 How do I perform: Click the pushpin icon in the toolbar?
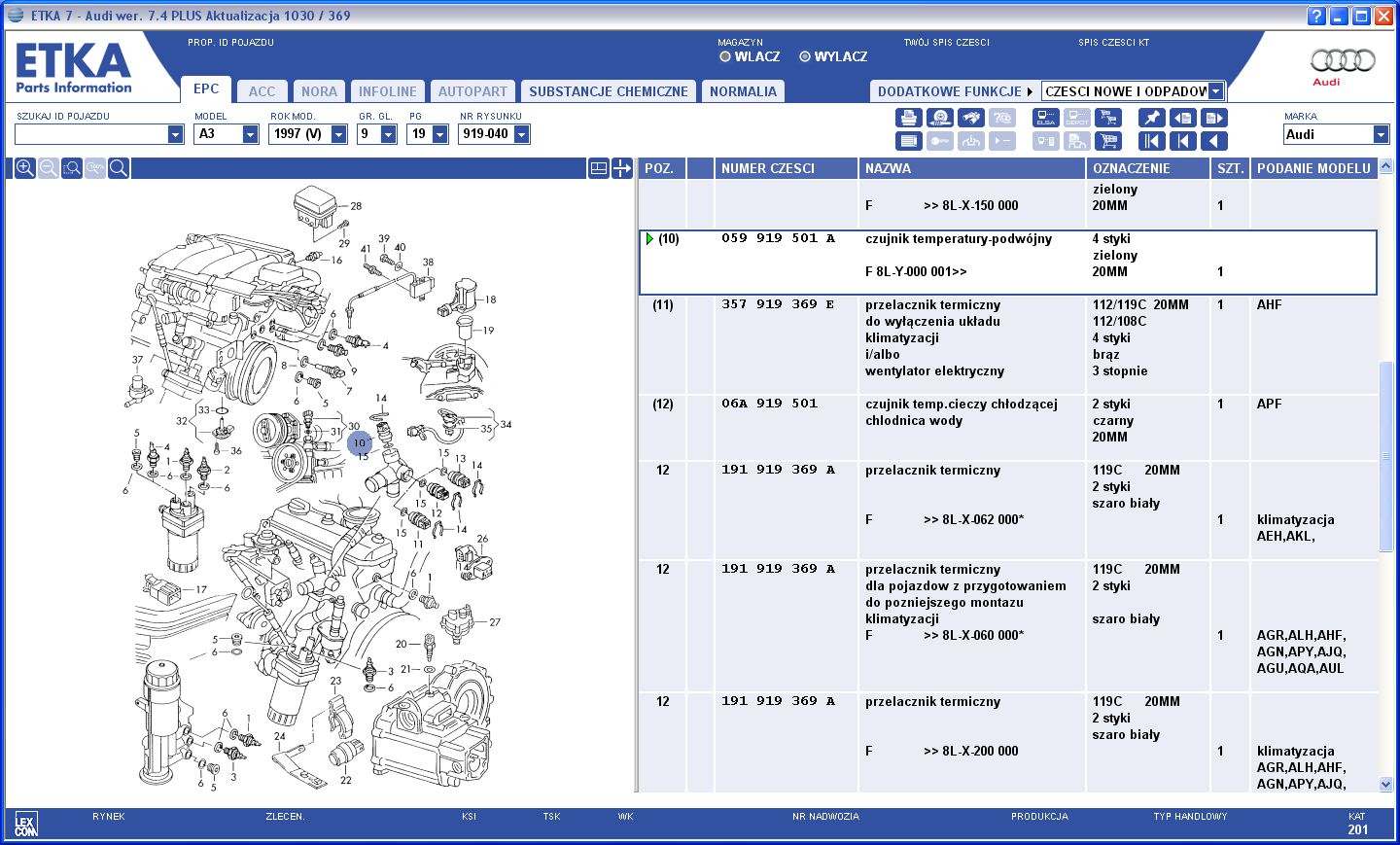pos(1151,118)
